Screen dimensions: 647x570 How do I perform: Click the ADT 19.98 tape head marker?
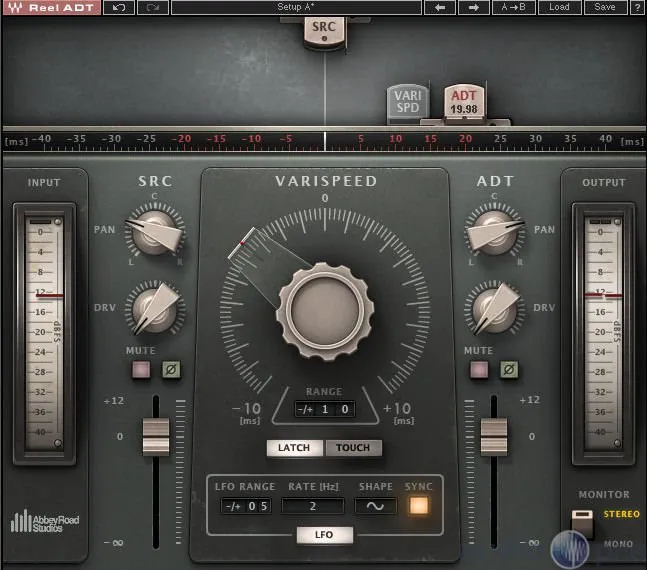(x=464, y=102)
